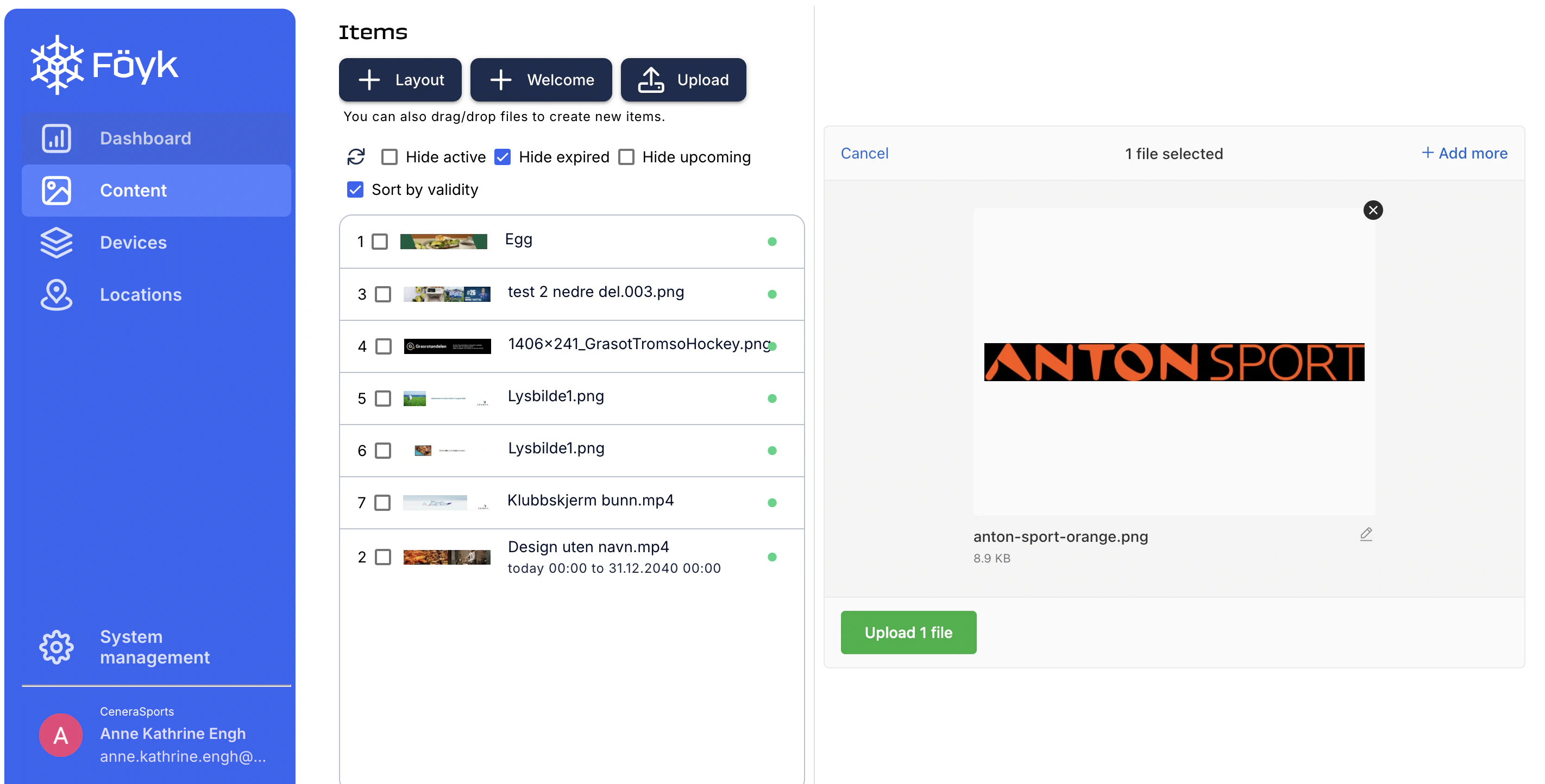Remove the selected anton-sport file
1545x784 pixels.
[x=1373, y=210]
